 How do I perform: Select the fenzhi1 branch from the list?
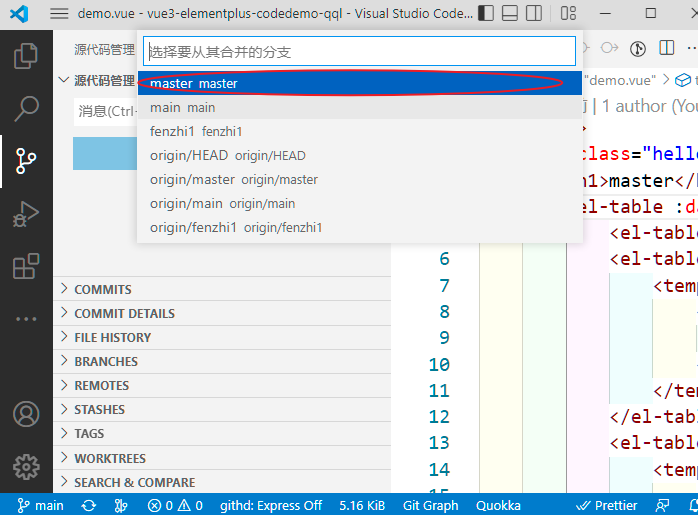coord(360,131)
